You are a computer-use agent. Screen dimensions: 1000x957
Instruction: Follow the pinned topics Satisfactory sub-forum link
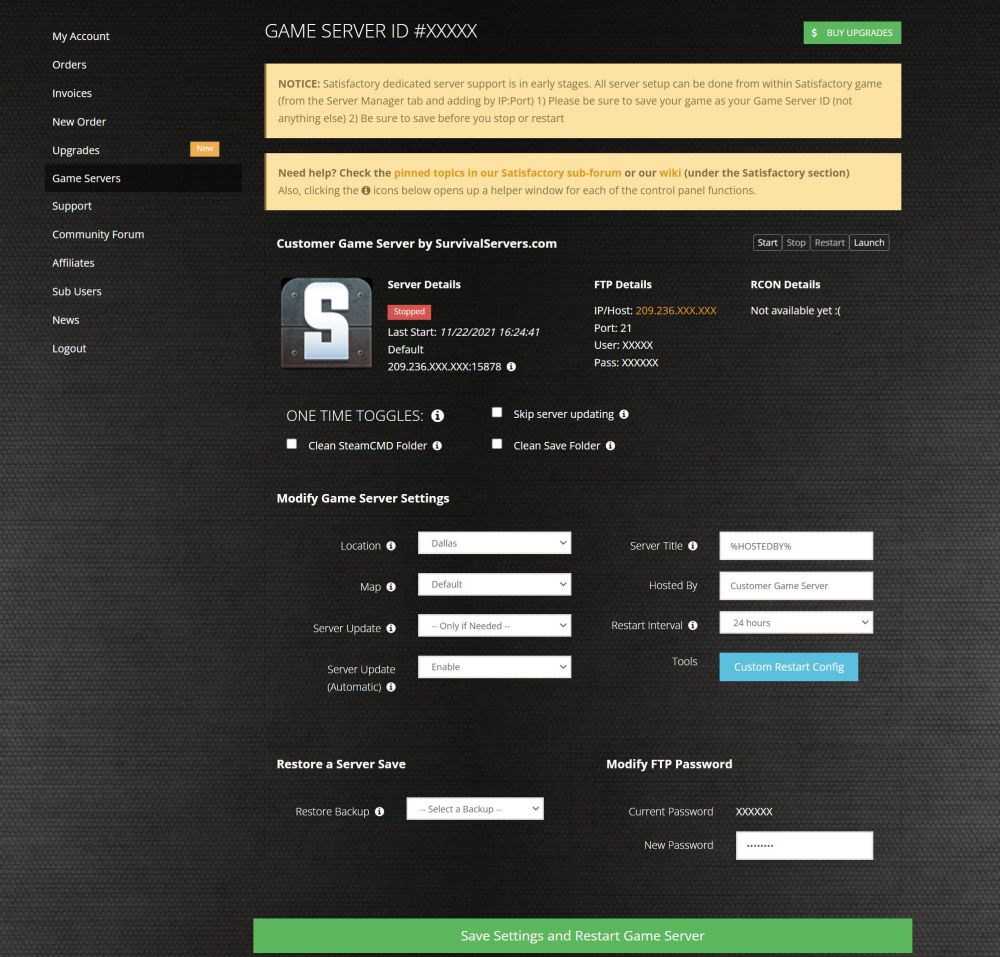(x=507, y=173)
